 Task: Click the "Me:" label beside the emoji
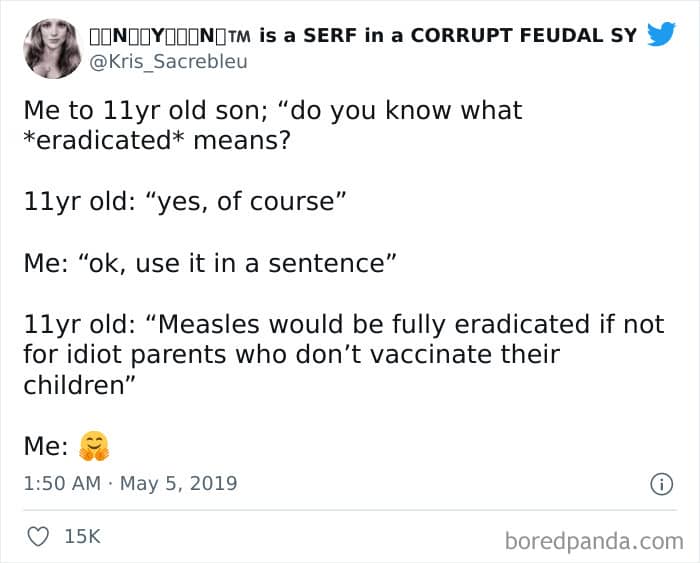tap(46, 446)
